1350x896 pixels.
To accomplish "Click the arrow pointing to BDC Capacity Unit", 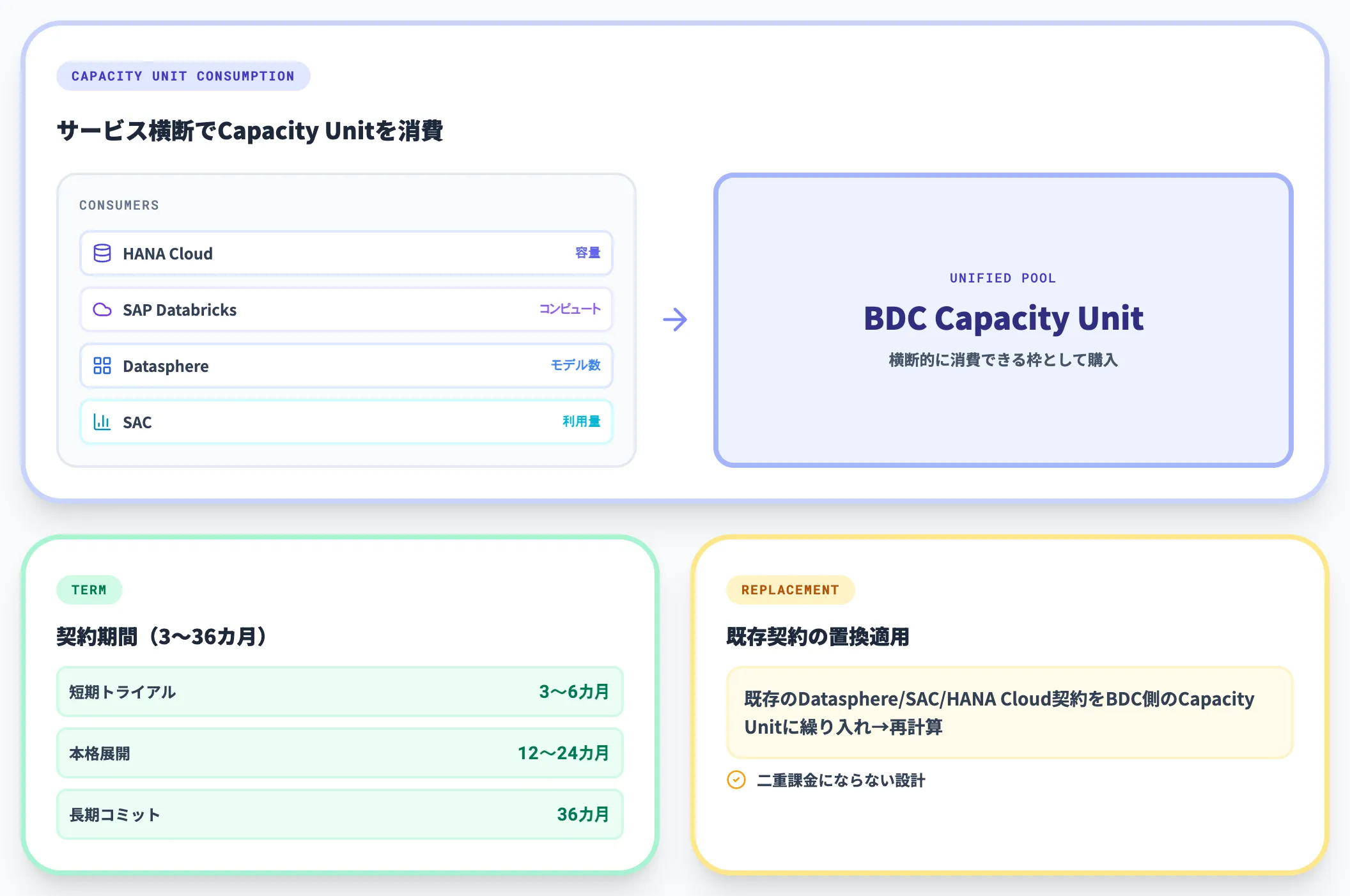I will (x=675, y=320).
